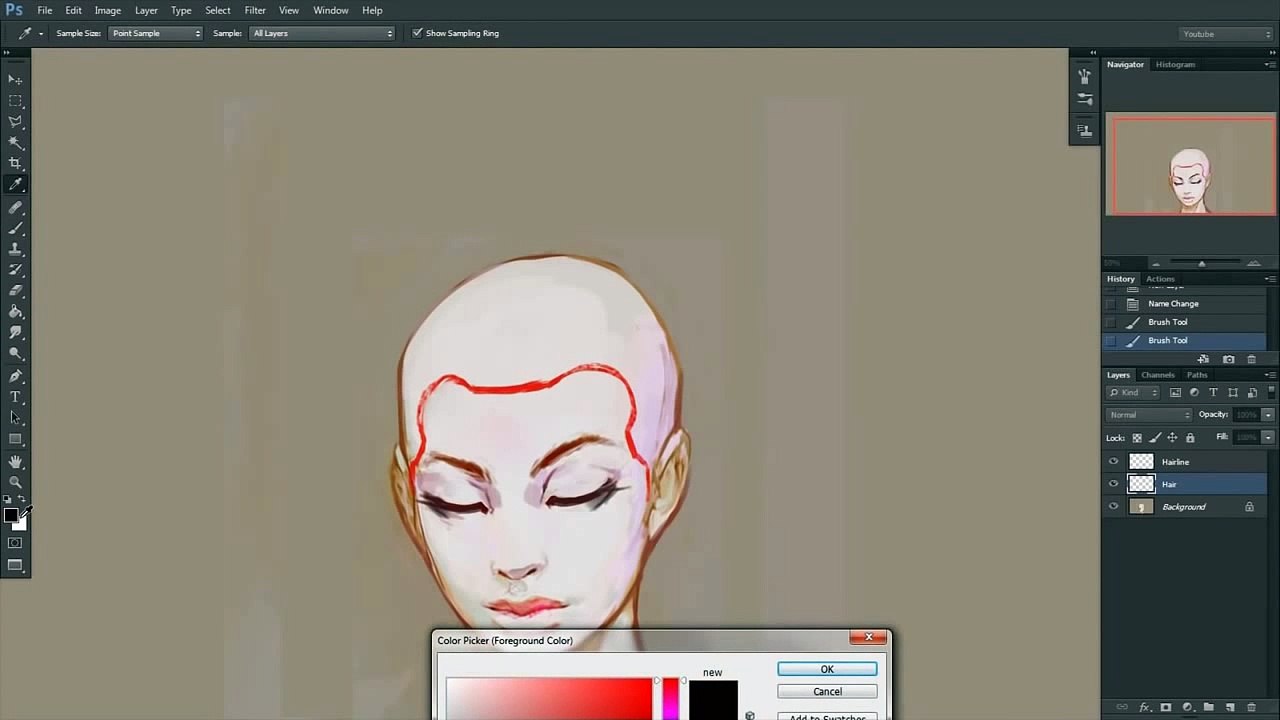1280x720 pixels.
Task: Select the Hand tool
Action: point(15,462)
